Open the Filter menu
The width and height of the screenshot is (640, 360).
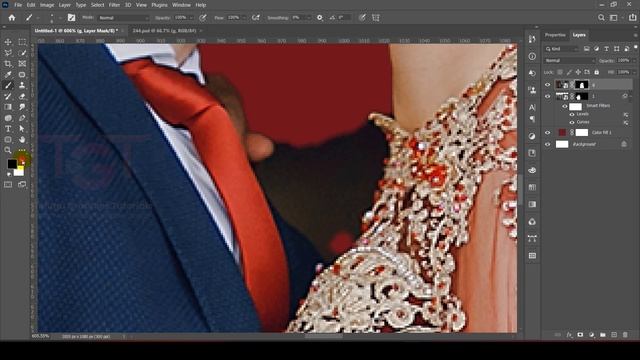click(x=114, y=5)
